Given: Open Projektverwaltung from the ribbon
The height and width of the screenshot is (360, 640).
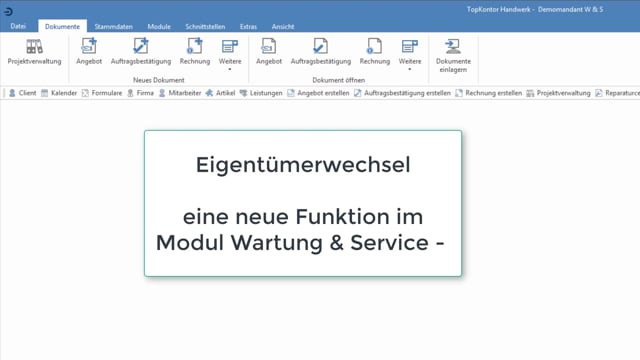Looking at the screenshot, I should click(x=34, y=52).
